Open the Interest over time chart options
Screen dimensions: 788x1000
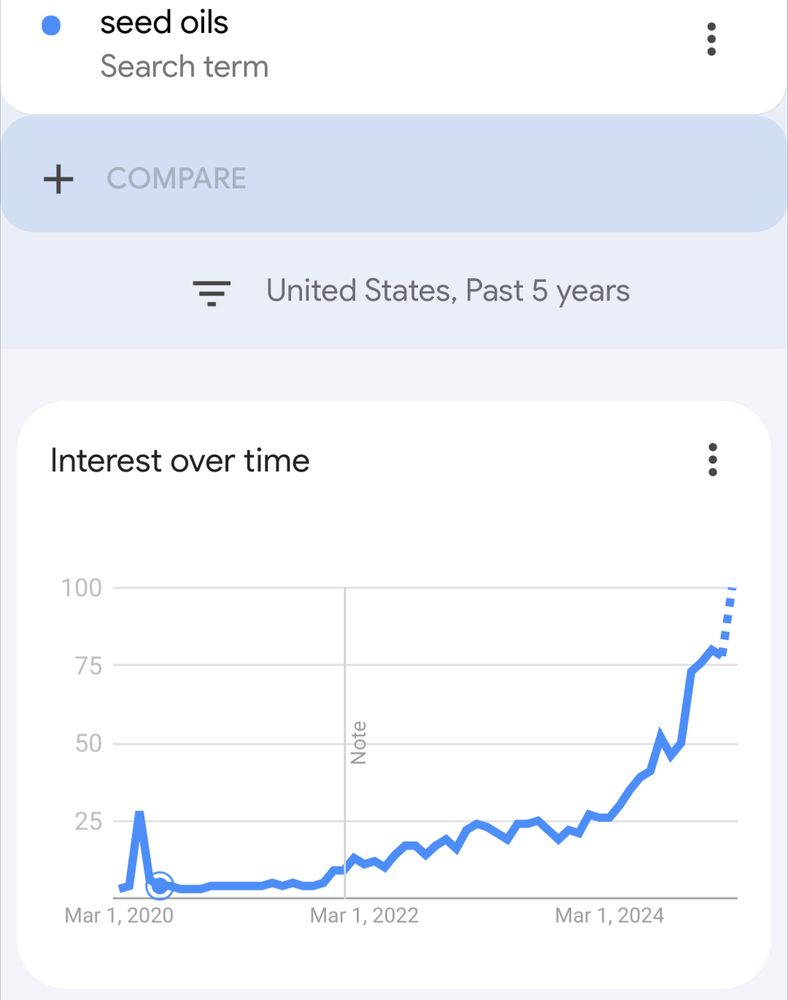coord(712,460)
